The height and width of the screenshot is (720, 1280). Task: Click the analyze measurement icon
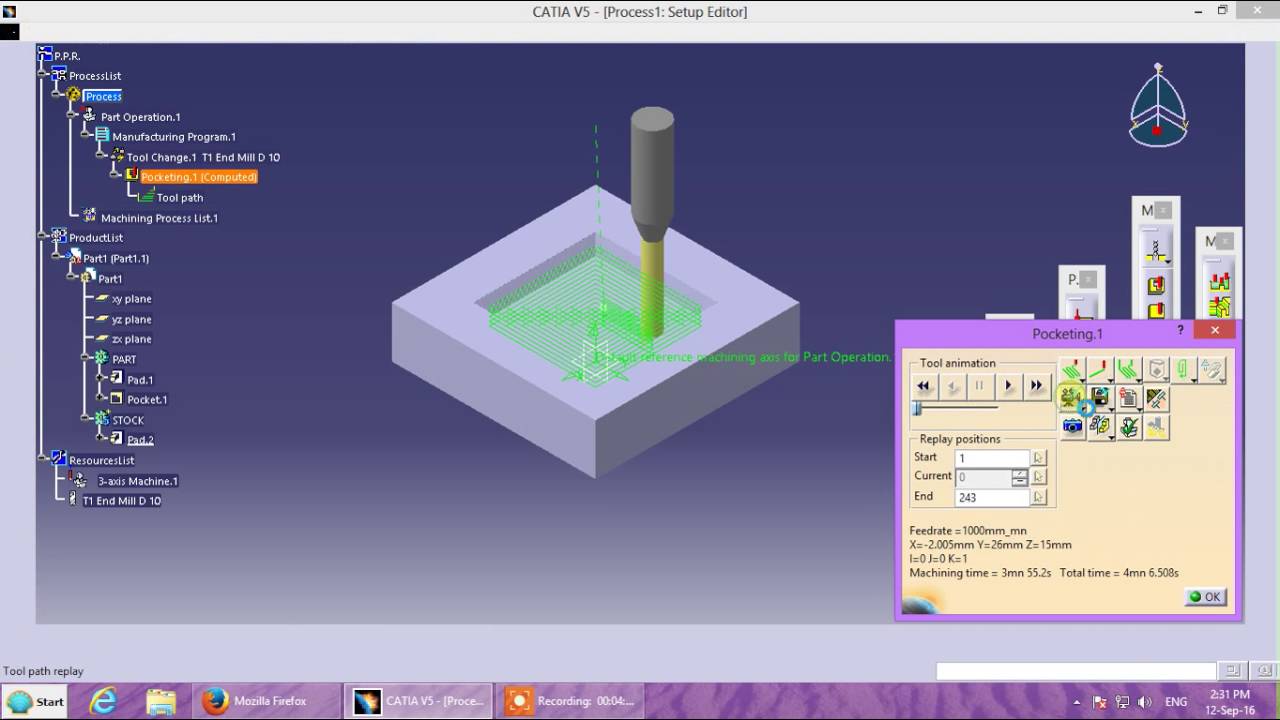click(1157, 398)
